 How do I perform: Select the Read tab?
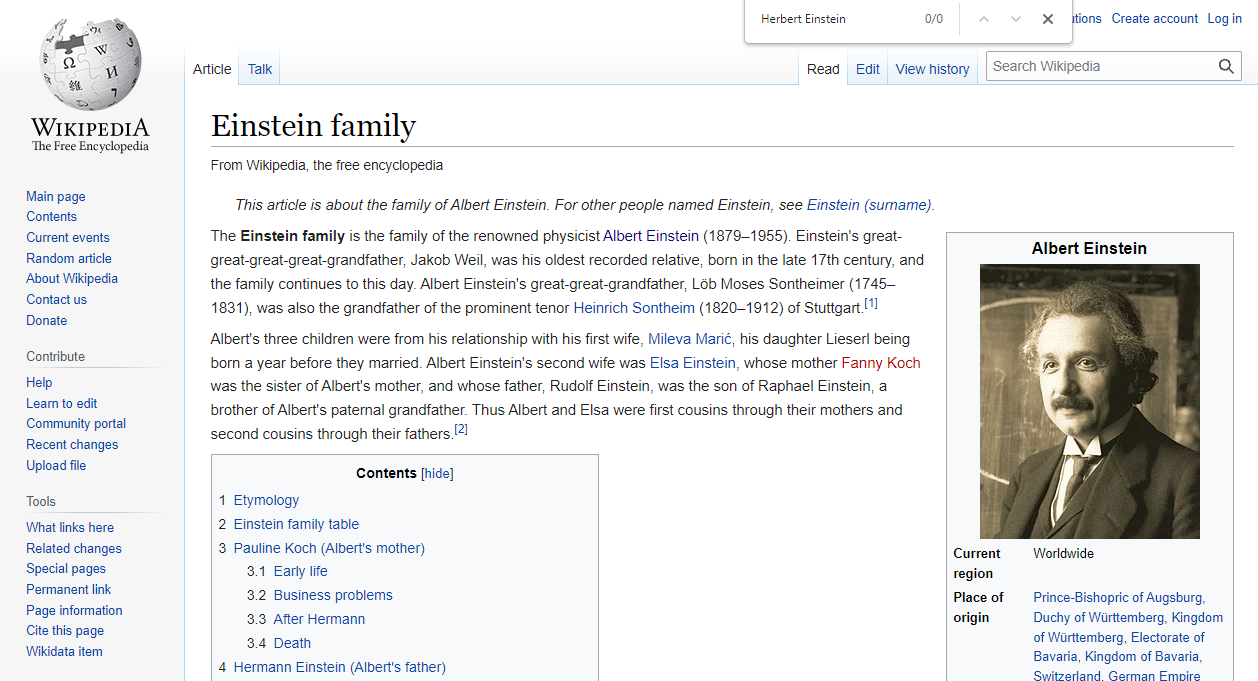(823, 69)
